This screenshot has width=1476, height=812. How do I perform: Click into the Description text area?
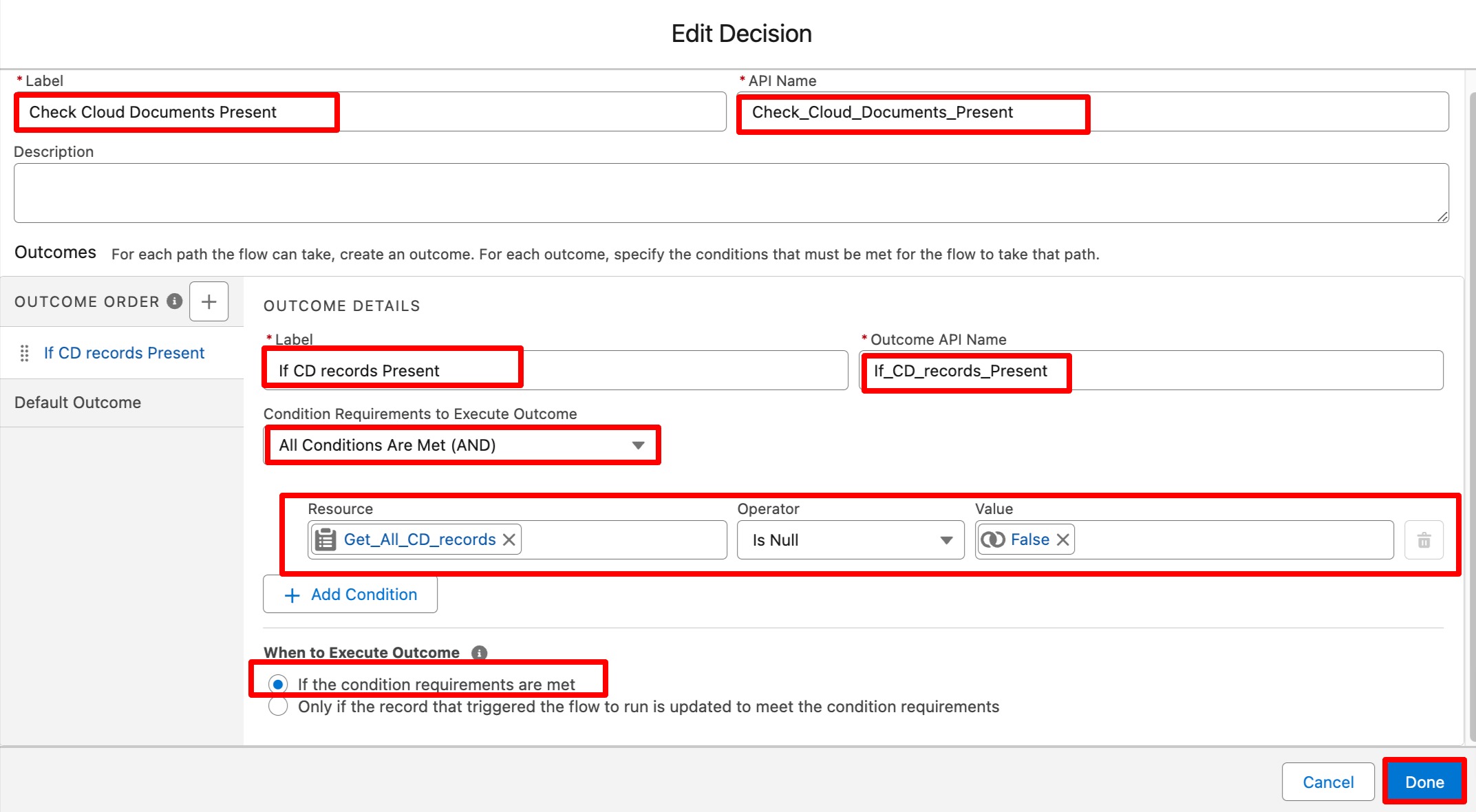731,193
